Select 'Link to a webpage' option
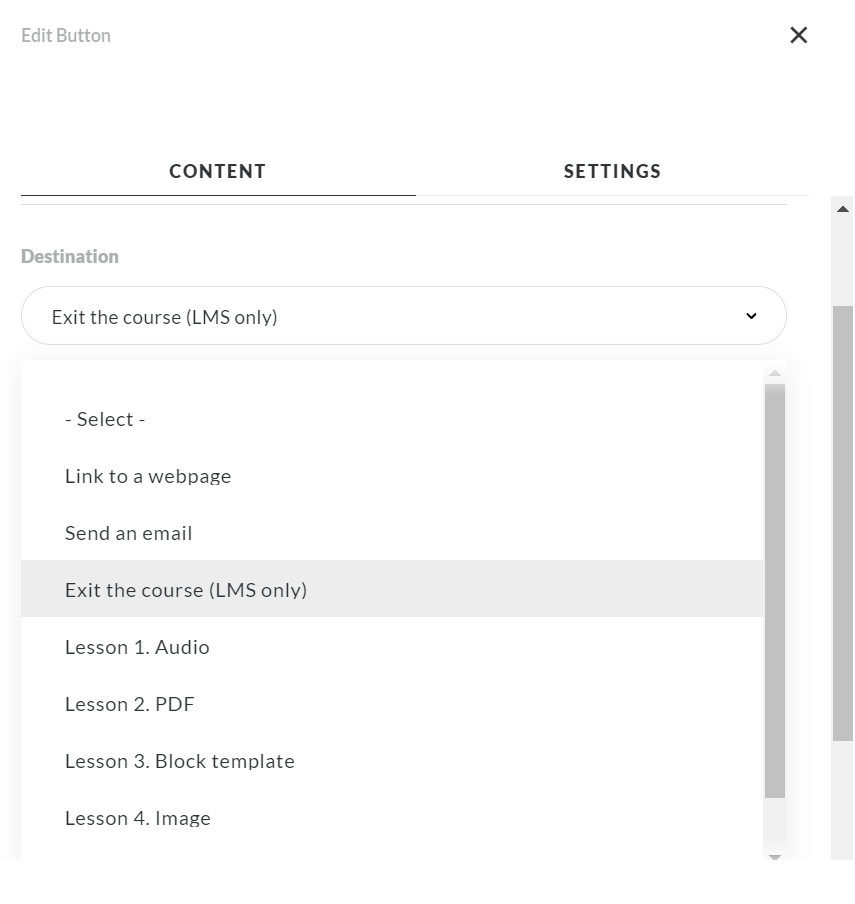 (x=148, y=476)
